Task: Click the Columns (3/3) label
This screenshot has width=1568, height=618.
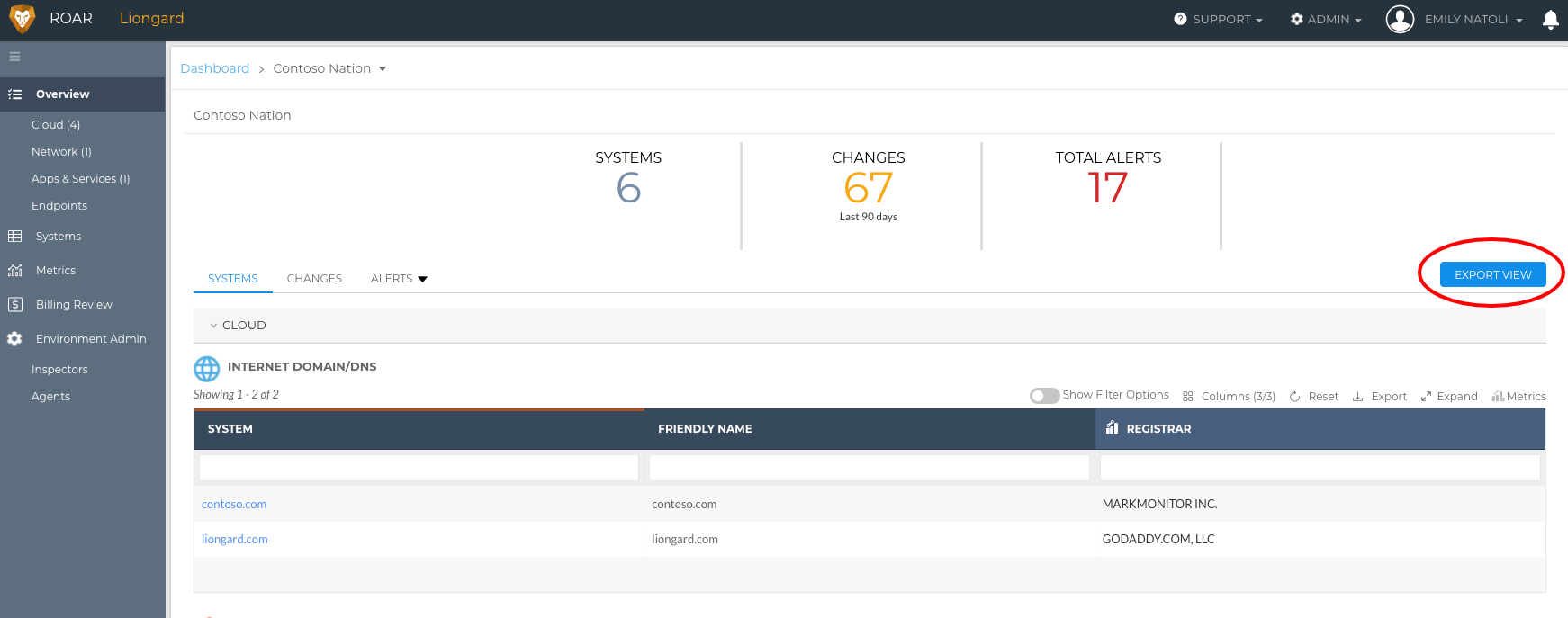Action: (1239, 397)
